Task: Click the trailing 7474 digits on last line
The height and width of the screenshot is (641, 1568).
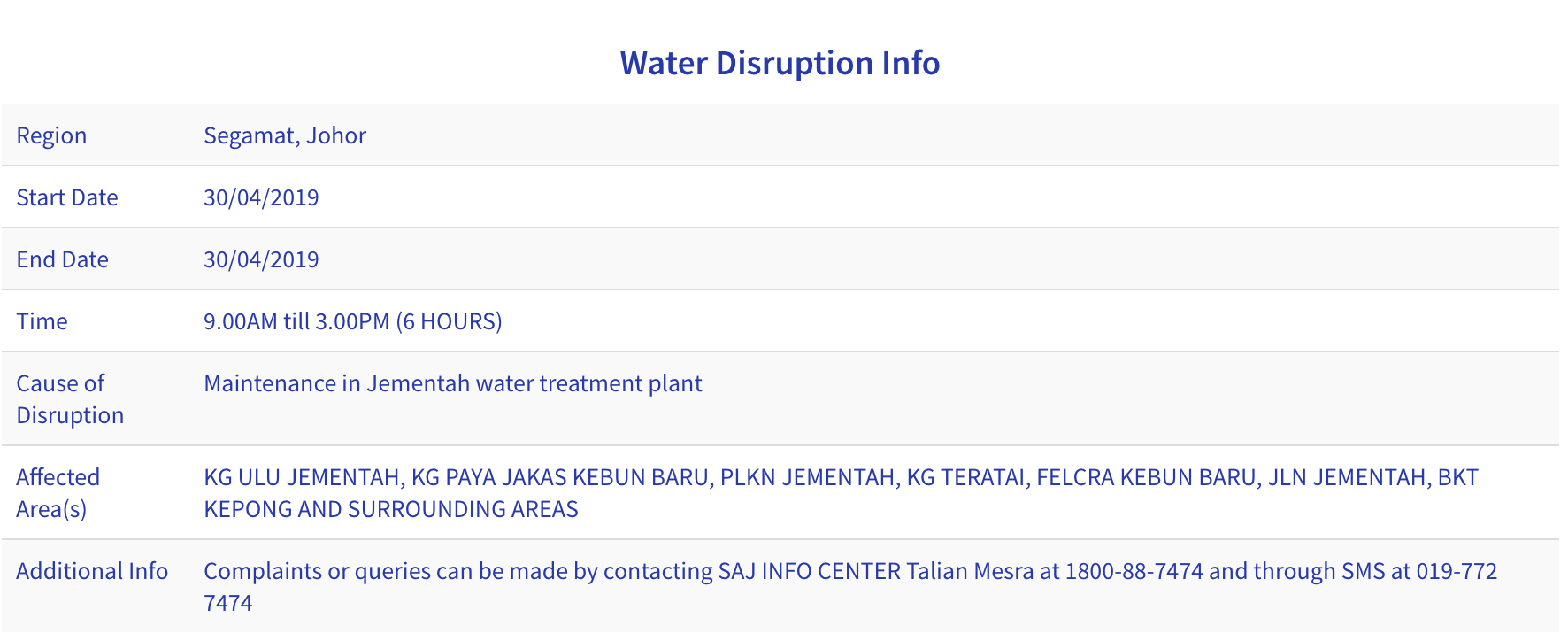Action: 228,603
